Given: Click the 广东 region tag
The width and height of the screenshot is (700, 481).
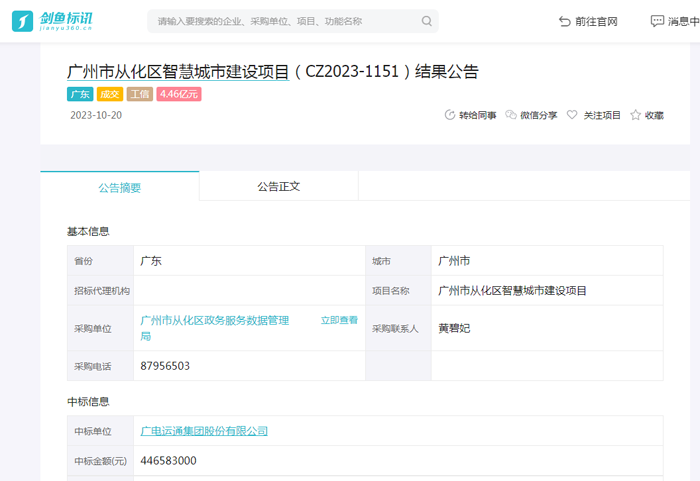Looking at the screenshot, I should pyautogui.click(x=80, y=94).
